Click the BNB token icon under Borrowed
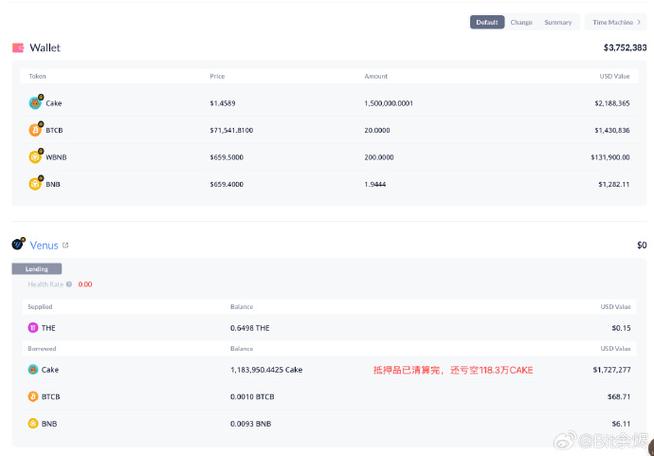Image resolution: width=654 pixels, height=456 pixels. (x=33, y=423)
